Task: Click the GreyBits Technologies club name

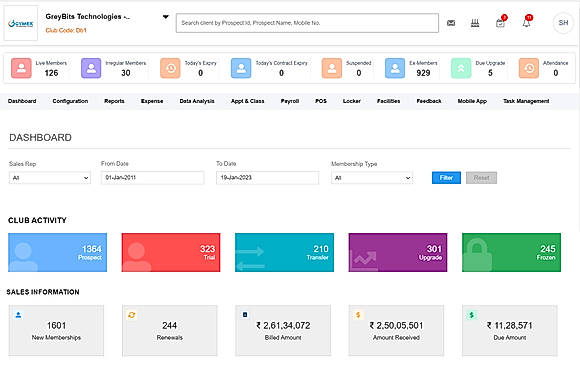Action: (88, 17)
